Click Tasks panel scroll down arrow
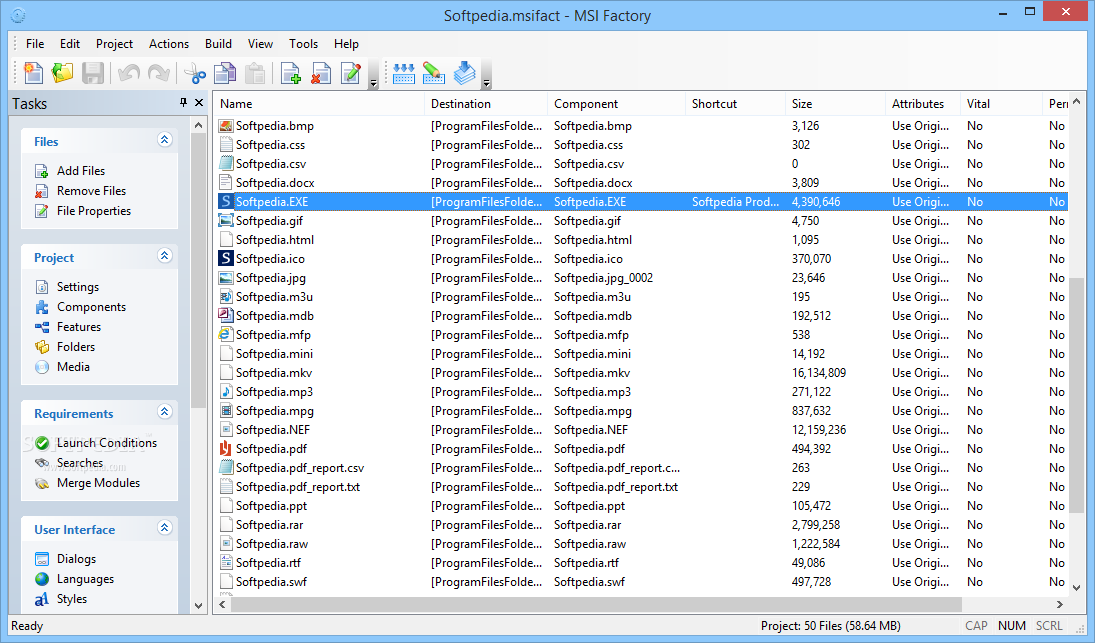This screenshot has height=643, width=1095. [x=198, y=606]
